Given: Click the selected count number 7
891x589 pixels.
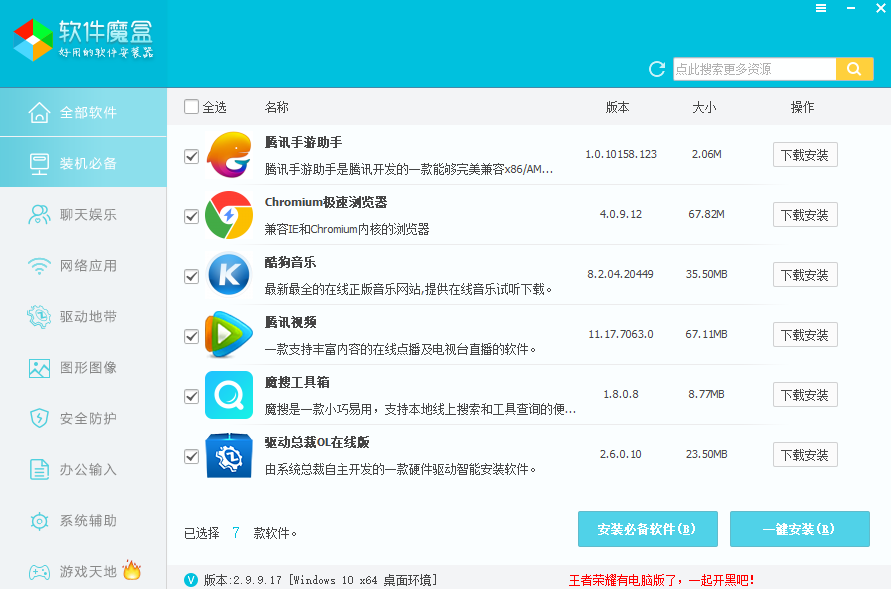Looking at the screenshot, I should click(236, 532).
